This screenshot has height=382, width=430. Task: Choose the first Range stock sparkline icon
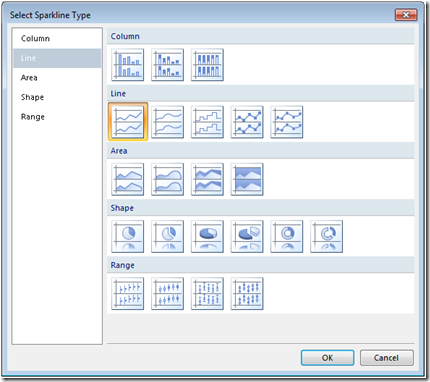128,294
